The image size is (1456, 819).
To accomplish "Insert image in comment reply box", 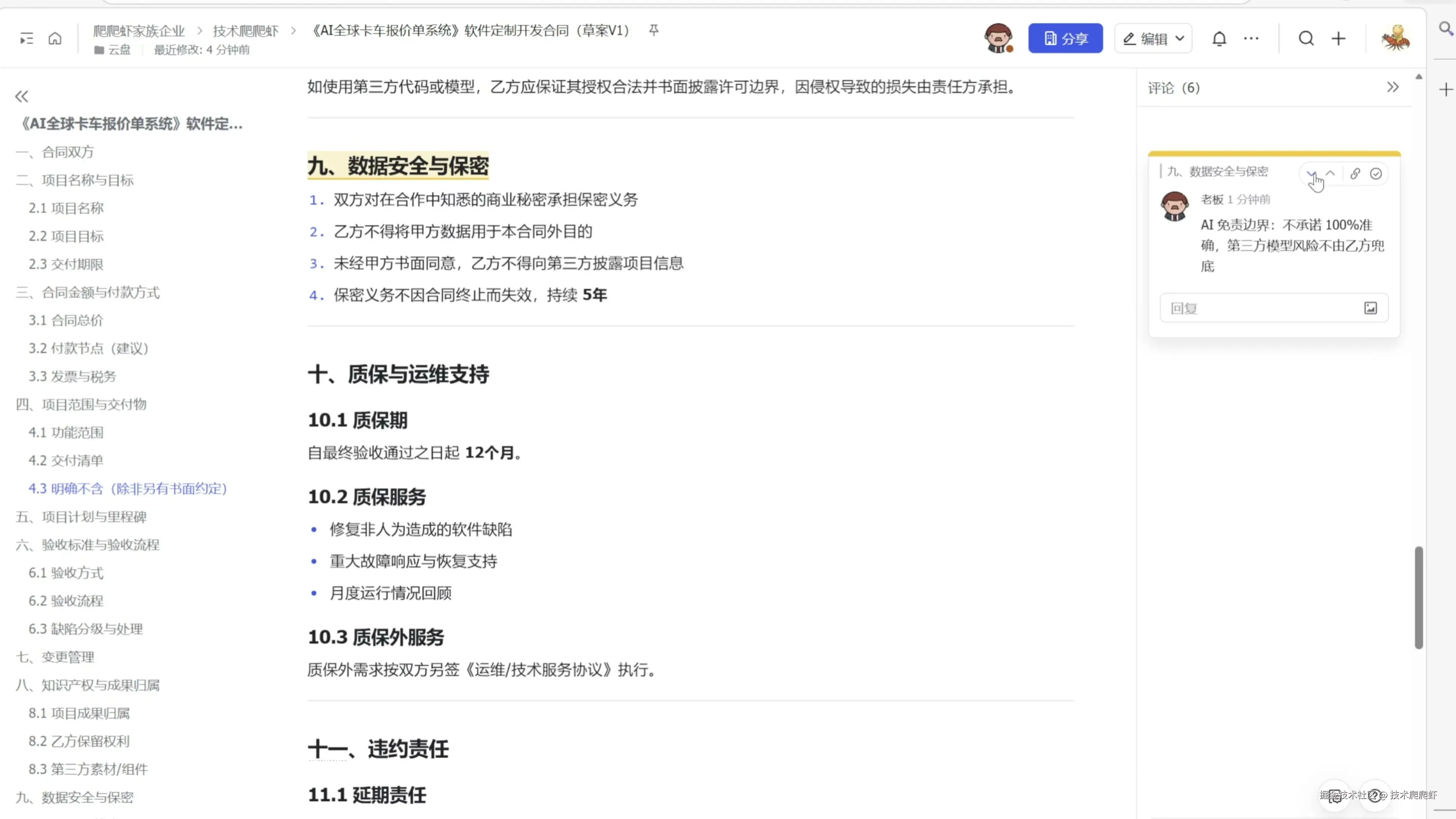I will pos(1371,308).
